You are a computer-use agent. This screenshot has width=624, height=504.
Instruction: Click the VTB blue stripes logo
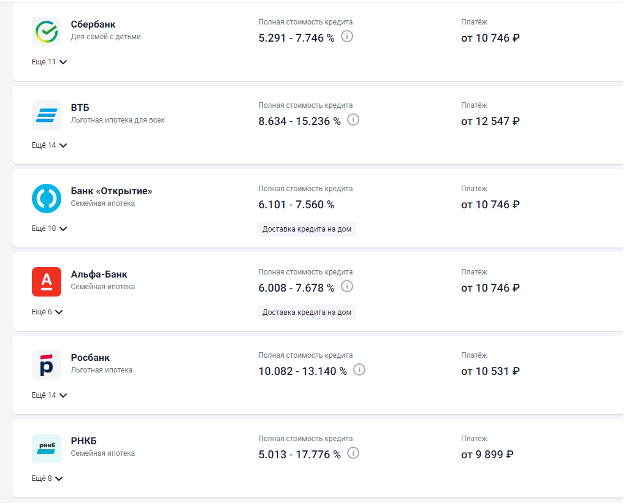click(47, 115)
